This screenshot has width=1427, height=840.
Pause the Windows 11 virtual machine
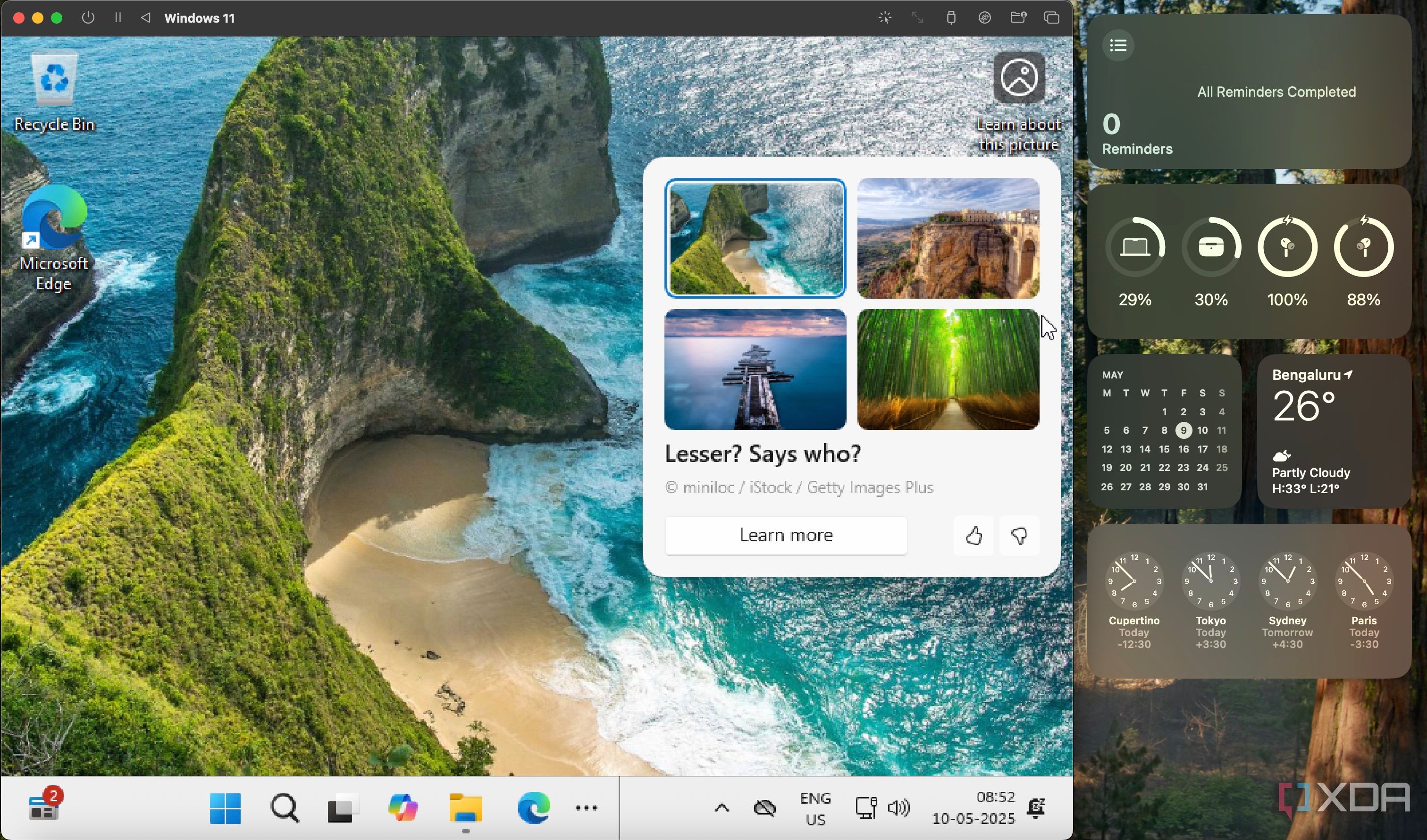pyautogui.click(x=118, y=17)
